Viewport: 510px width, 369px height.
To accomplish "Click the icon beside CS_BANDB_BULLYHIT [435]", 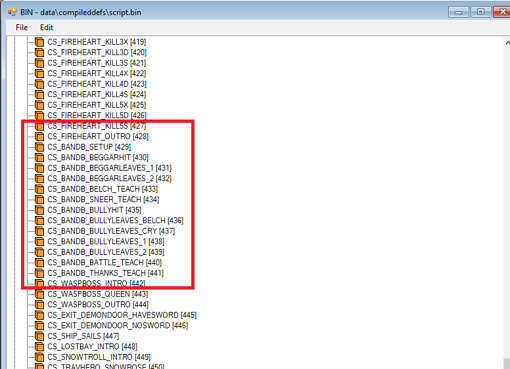I will (x=39, y=210).
